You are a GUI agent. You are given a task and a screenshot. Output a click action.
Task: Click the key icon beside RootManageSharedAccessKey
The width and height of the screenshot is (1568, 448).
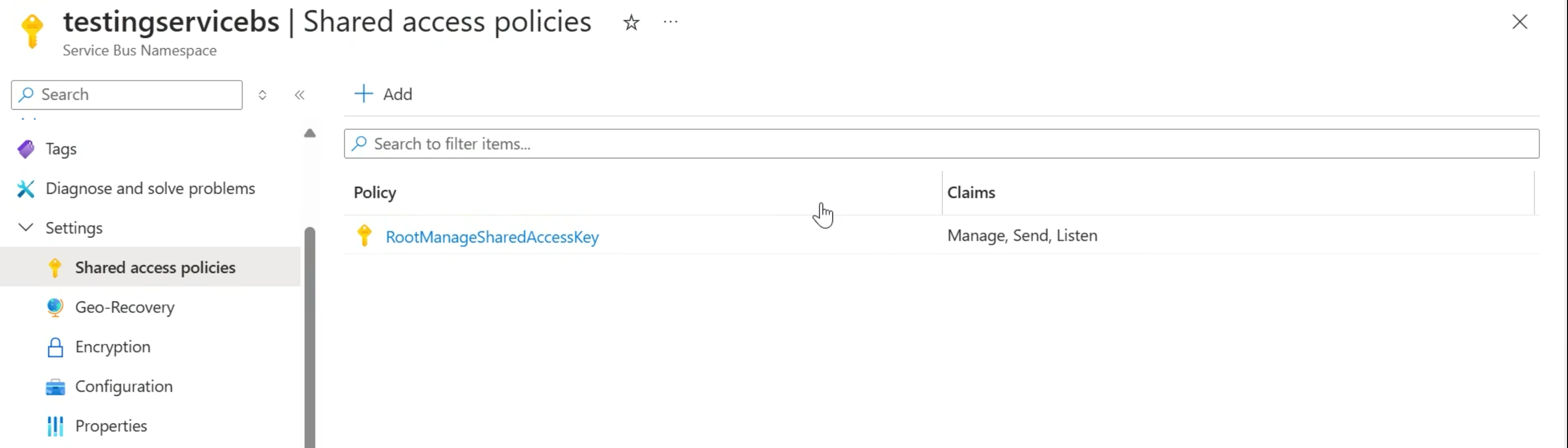(x=365, y=236)
